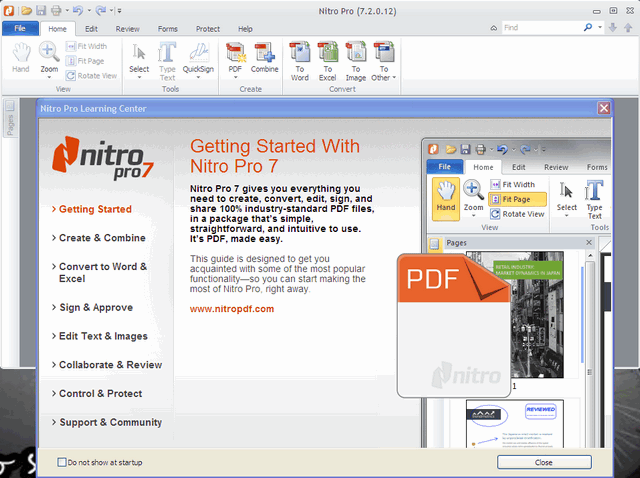Open the QuickSign dropdown arrow
The image size is (640, 478).
pos(198,78)
